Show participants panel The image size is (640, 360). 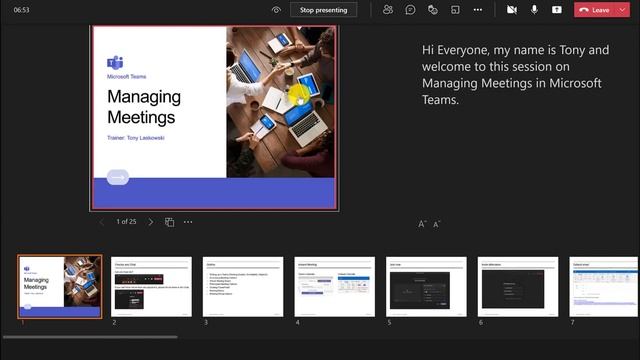388,10
